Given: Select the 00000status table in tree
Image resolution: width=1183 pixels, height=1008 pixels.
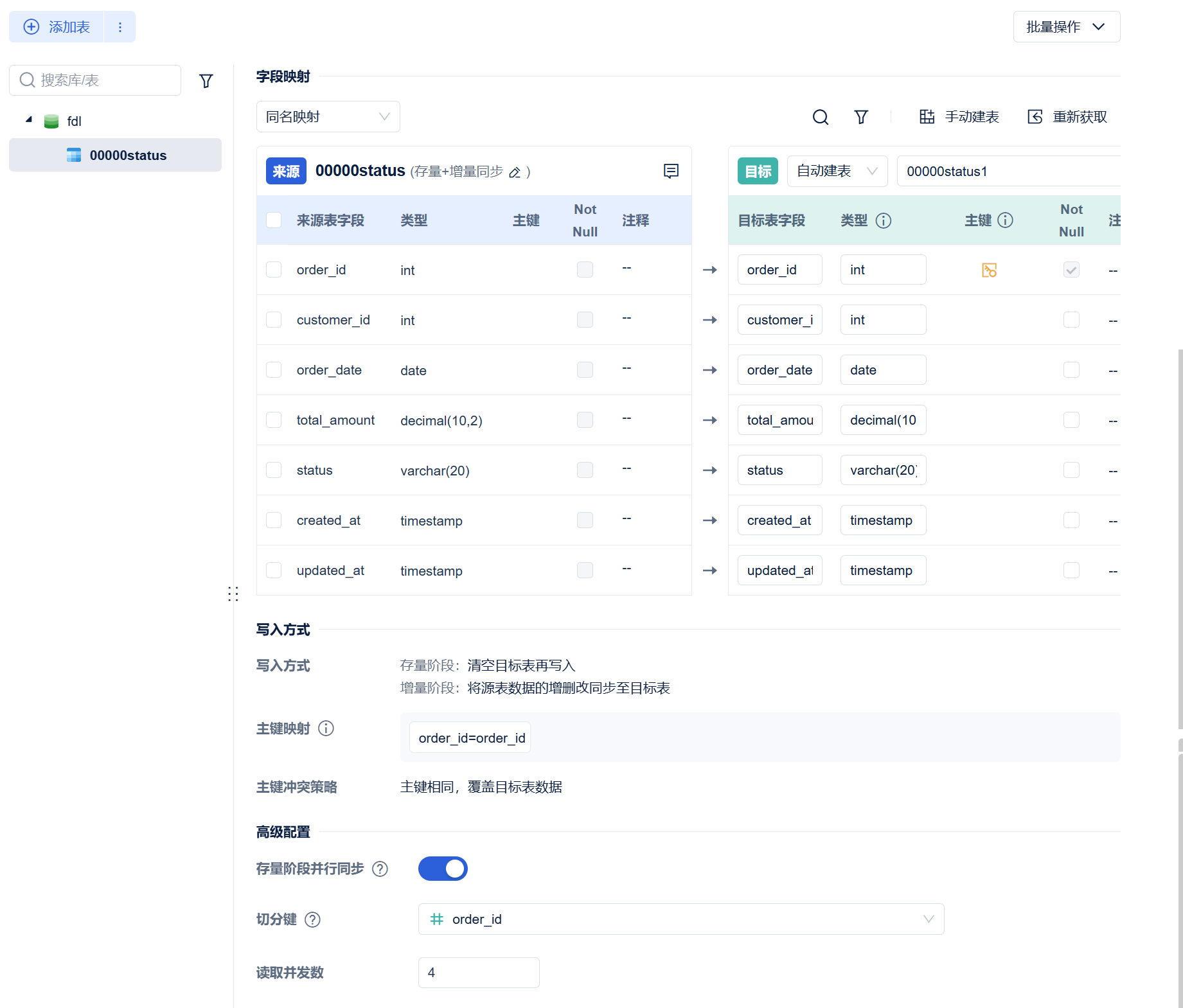Looking at the screenshot, I should [x=115, y=155].
